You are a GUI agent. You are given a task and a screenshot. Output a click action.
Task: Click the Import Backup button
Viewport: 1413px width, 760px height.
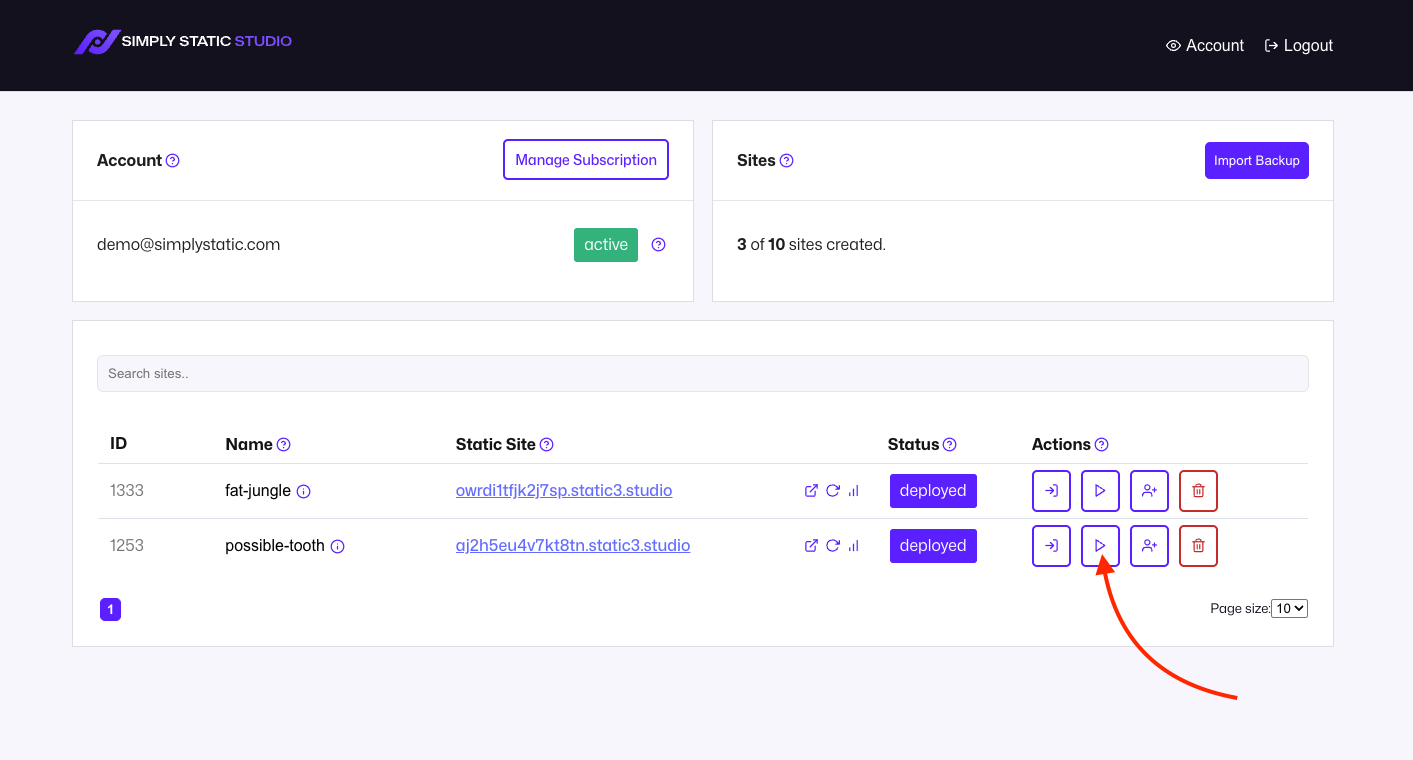click(1257, 160)
